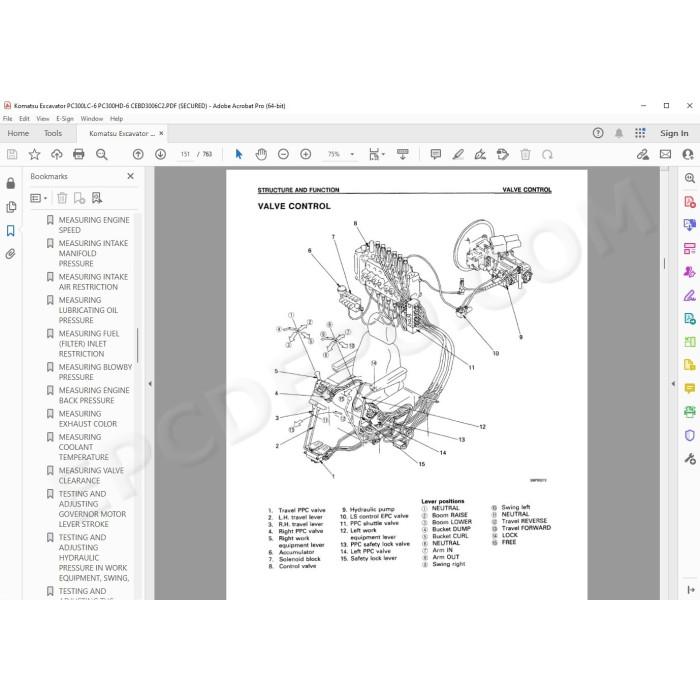Open the Window menu
This screenshot has width=700, height=700.
tap(92, 119)
